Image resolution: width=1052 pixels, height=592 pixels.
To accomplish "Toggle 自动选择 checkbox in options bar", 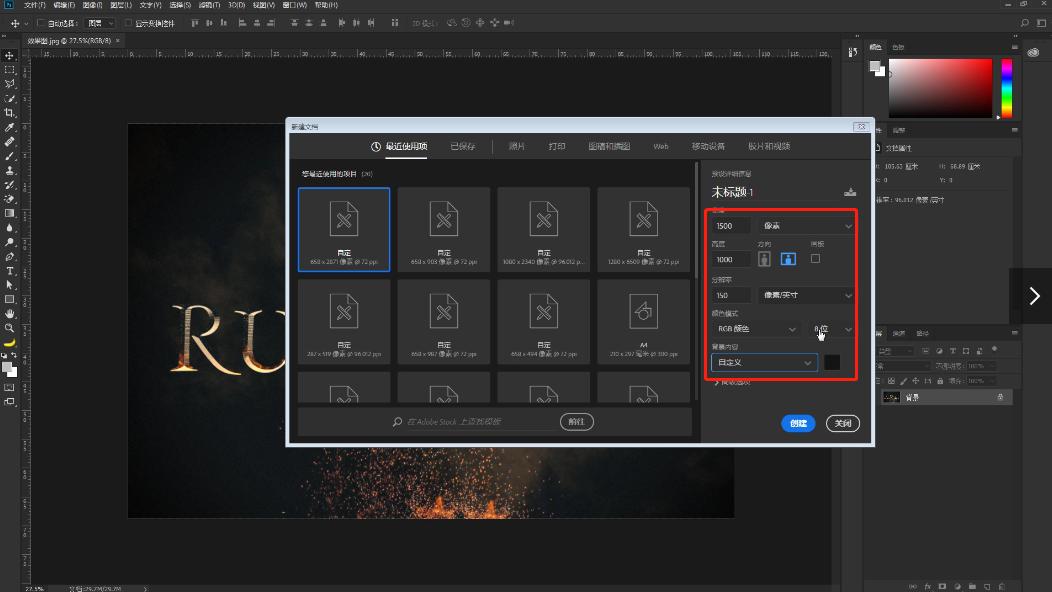I will point(41,23).
